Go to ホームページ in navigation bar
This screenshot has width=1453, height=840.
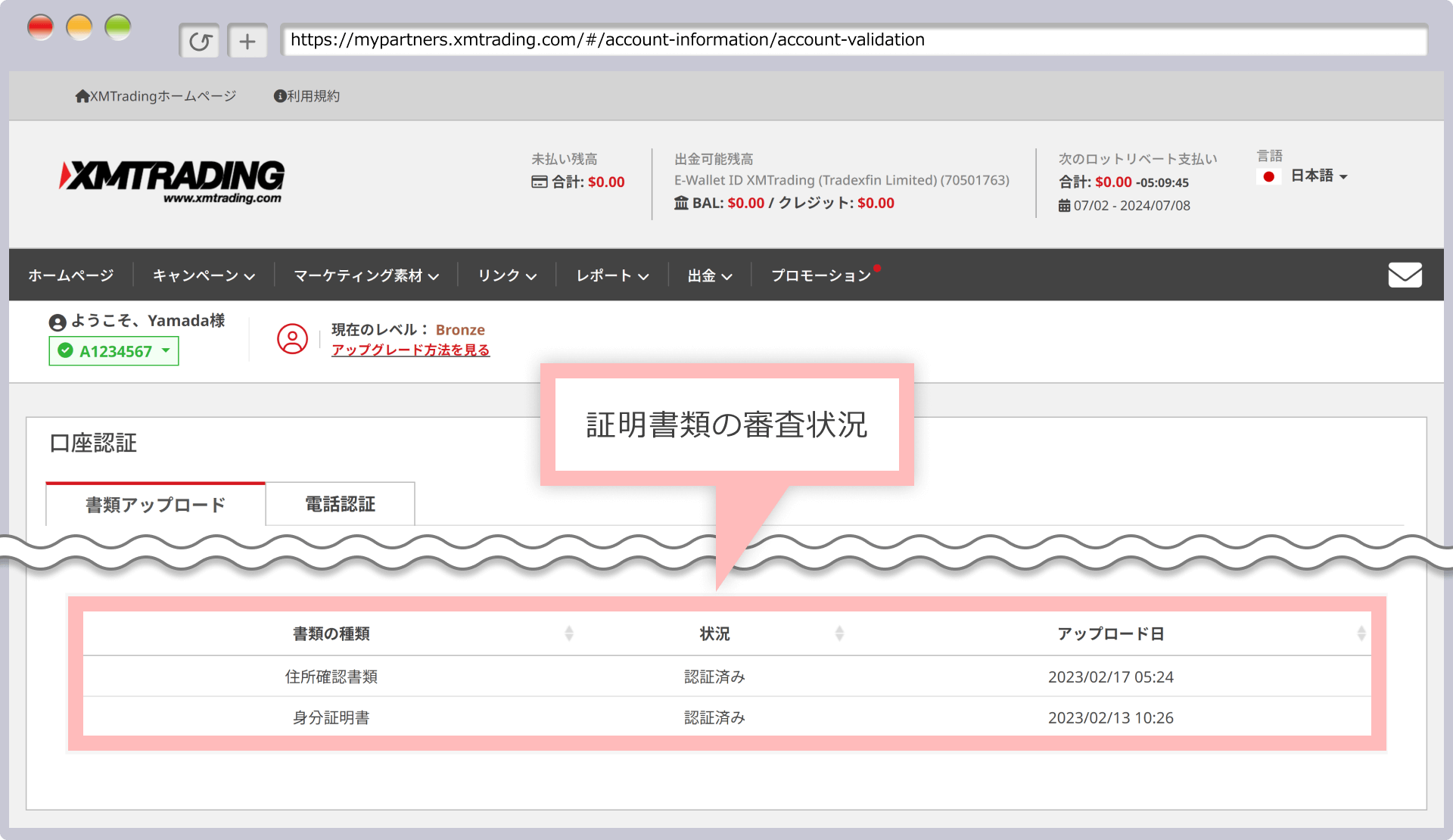click(x=70, y=275)
